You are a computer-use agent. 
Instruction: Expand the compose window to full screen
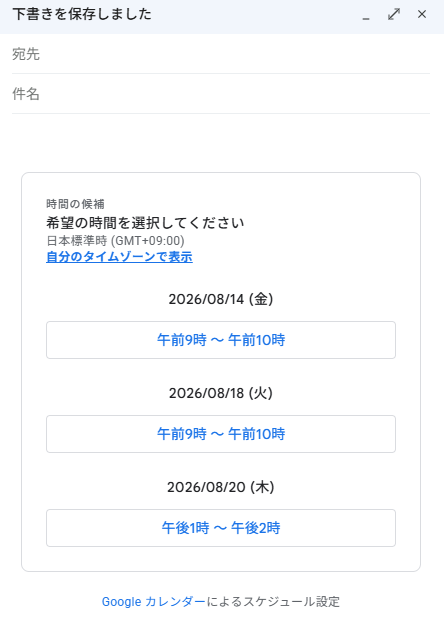coord(394,14)
